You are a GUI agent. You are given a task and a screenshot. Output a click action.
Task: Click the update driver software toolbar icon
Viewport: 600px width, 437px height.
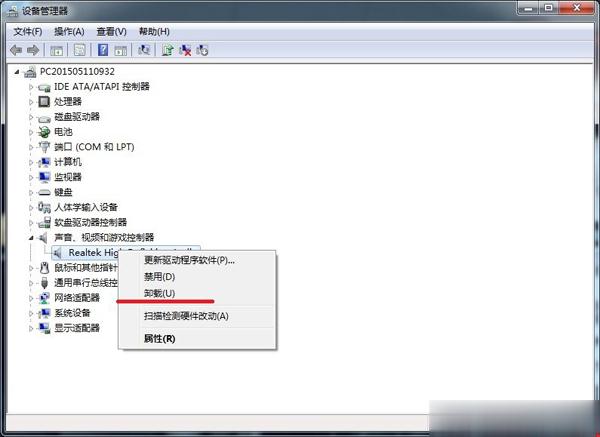pos(167,49)
